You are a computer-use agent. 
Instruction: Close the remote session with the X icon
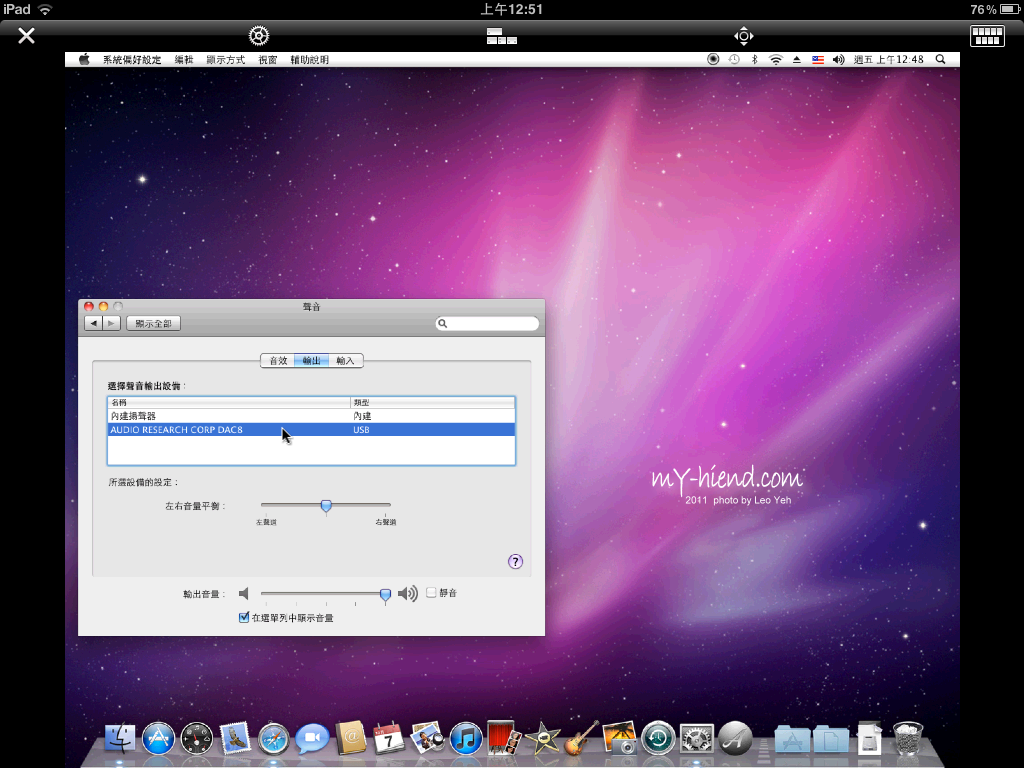(26, 35)
